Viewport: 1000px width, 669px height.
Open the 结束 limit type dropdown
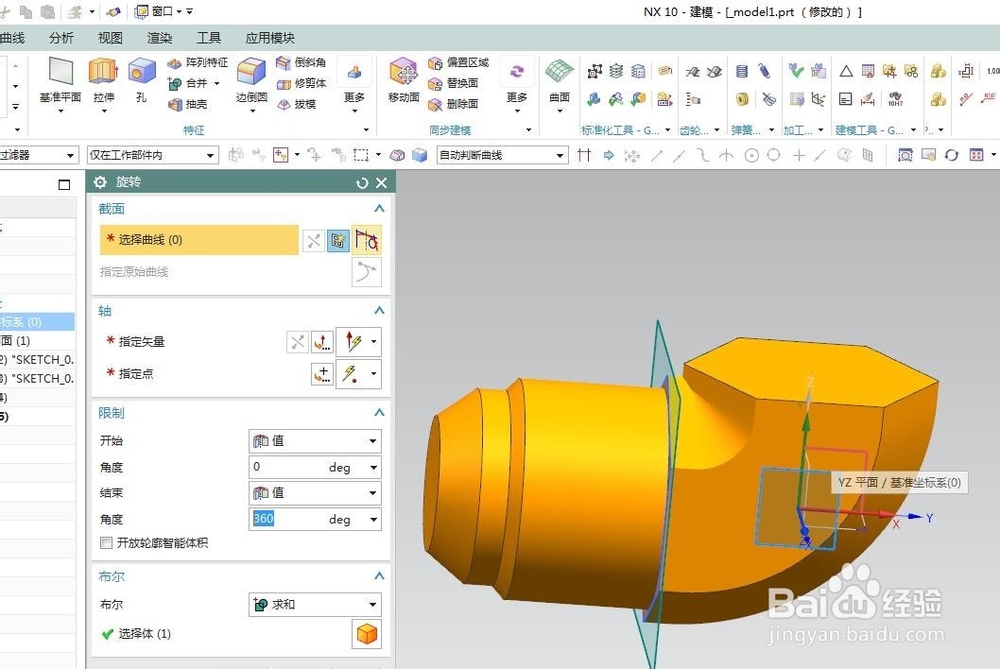point(315,493)
